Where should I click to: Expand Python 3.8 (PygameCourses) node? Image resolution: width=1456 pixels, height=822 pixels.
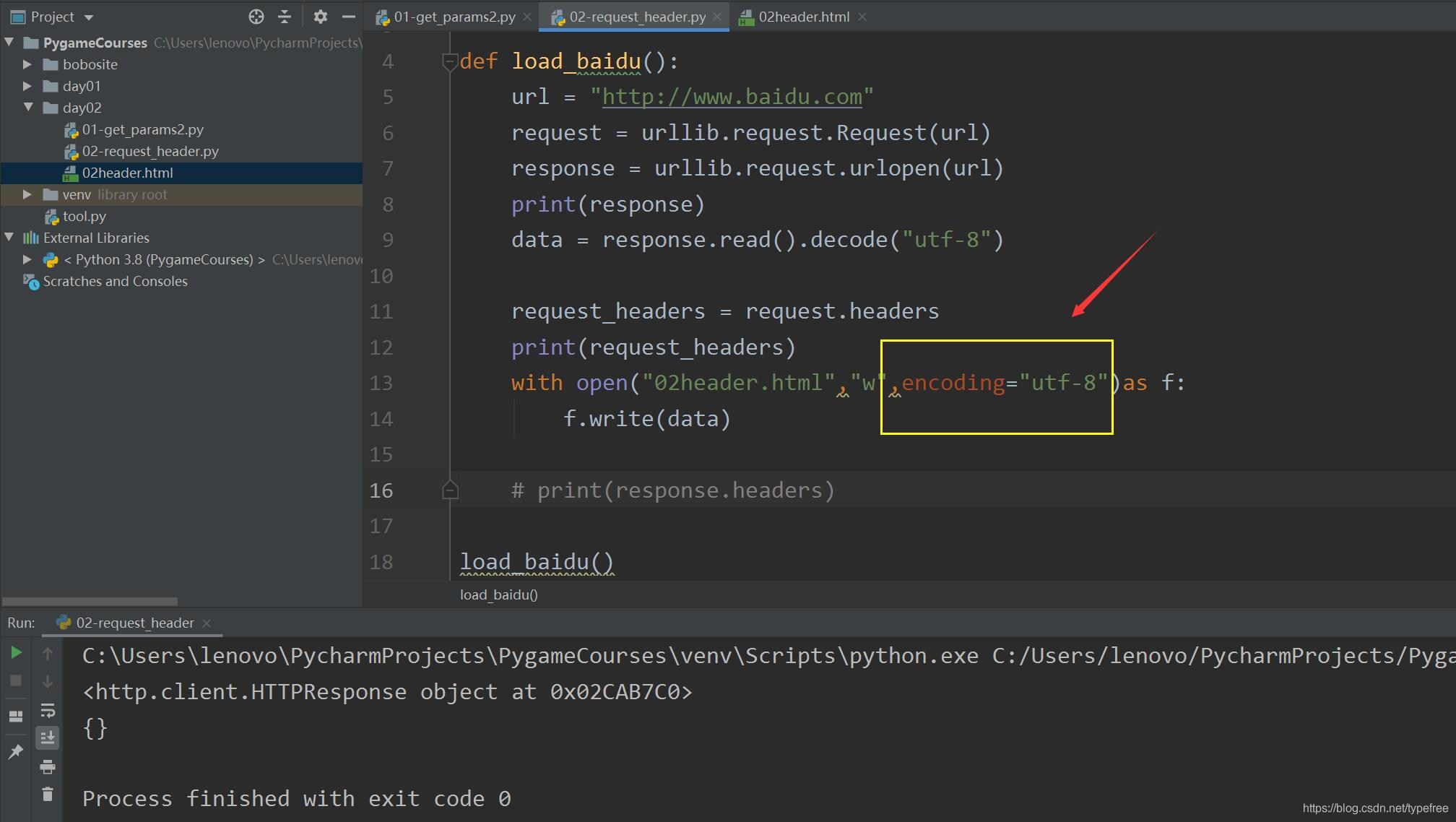click(27, 259)
